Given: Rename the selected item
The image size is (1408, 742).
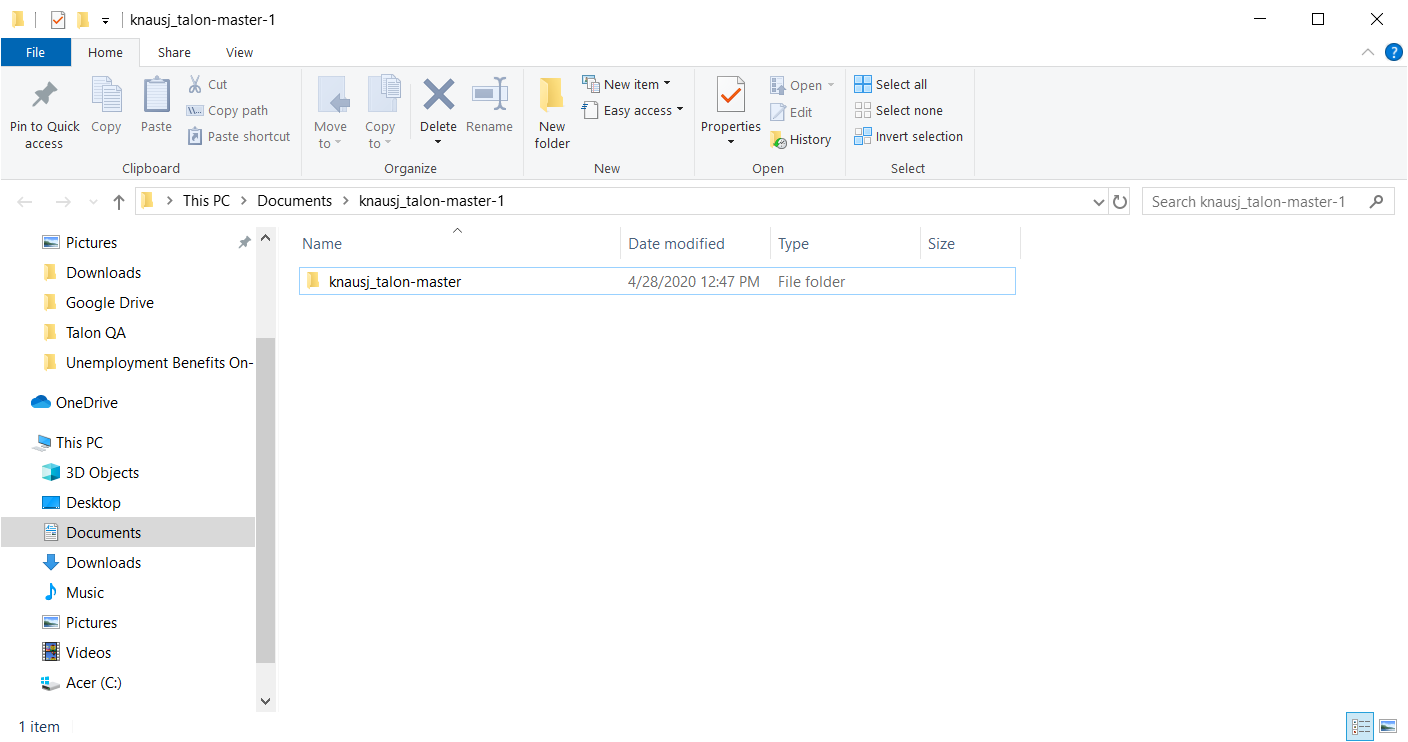Looking at the screenshot, I should click(x=489, y=106).
